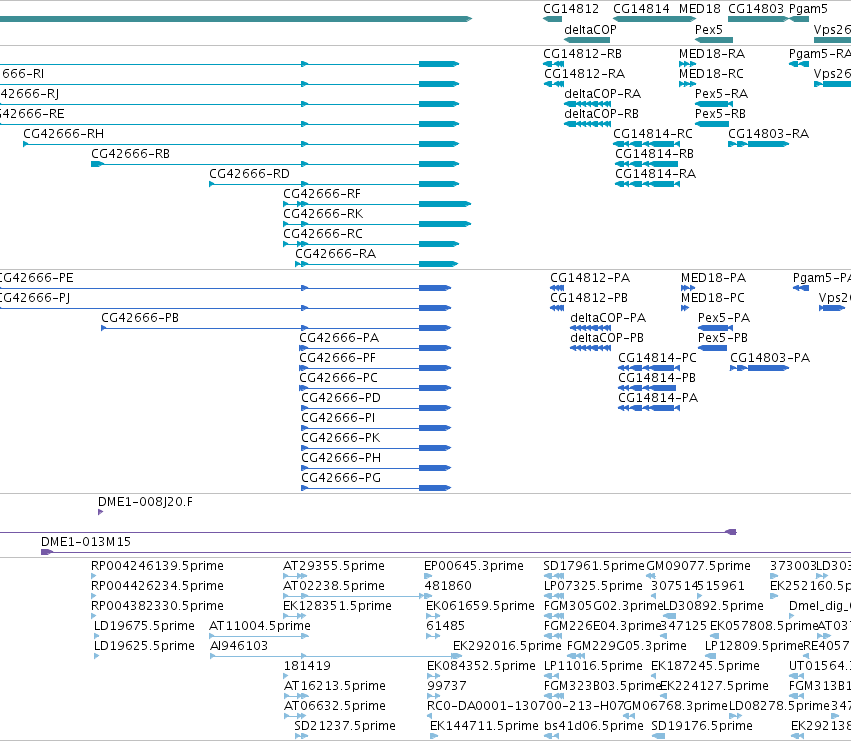
Task: Click transcript CG14814-RB
Action: (x=654, y=154)
